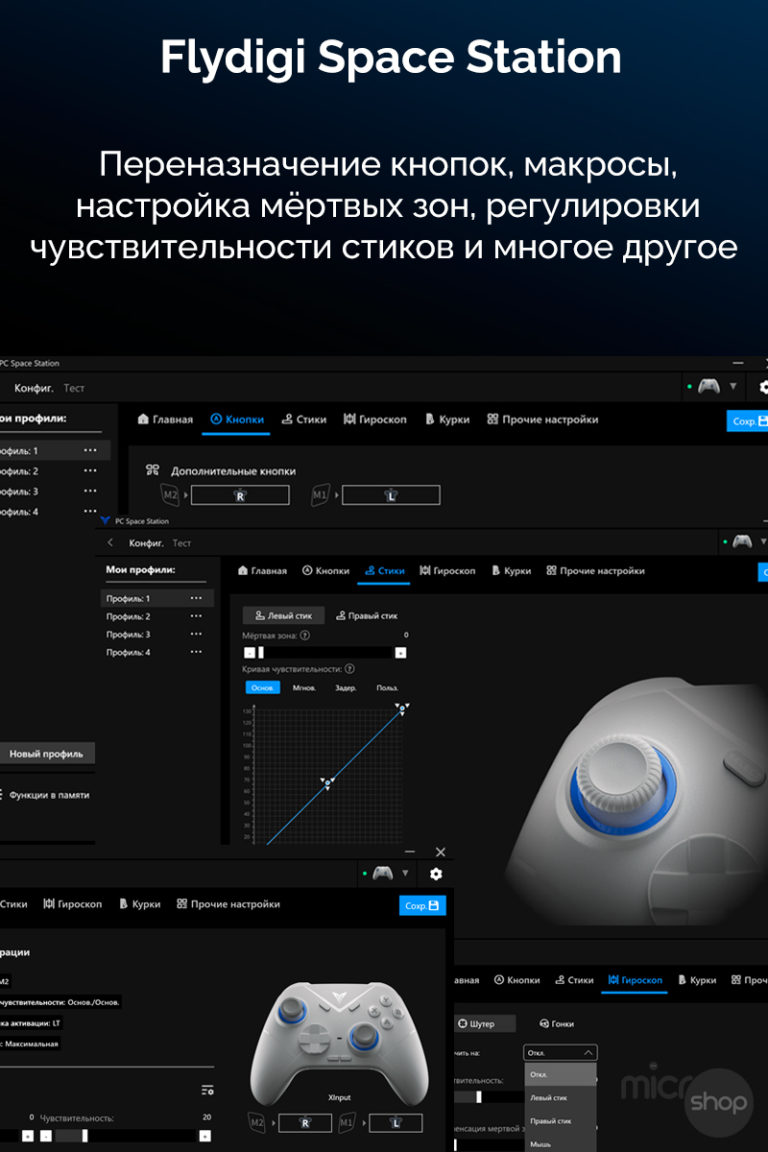This screenshot has height=1152, width=768.
Task: Choose the Основ. curve preset
Action: tap(262, 688)
